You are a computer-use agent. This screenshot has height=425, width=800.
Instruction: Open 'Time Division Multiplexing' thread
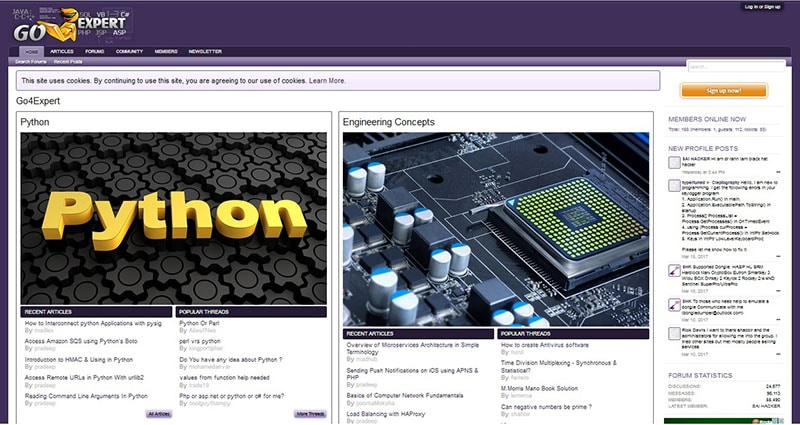[x=559, y=366]
